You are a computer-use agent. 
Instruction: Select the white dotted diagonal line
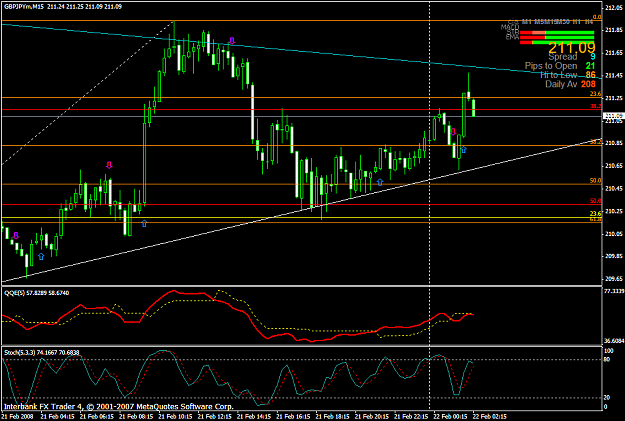pyautogui.click(x=88, y=92)
